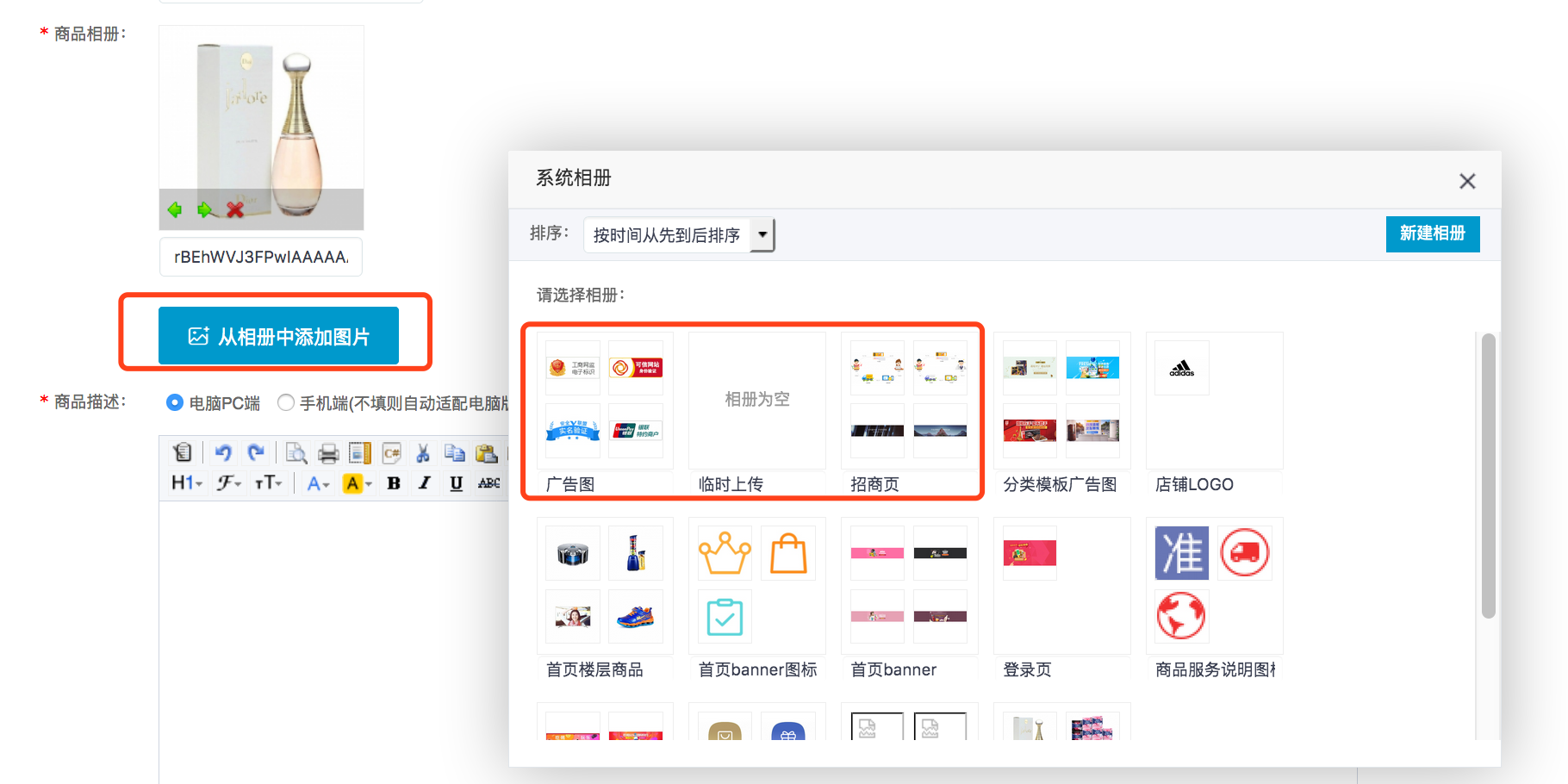This screenshot has height=784, width=1568.
Task: Insert code block with C# icon
Action: coord(392,452)
